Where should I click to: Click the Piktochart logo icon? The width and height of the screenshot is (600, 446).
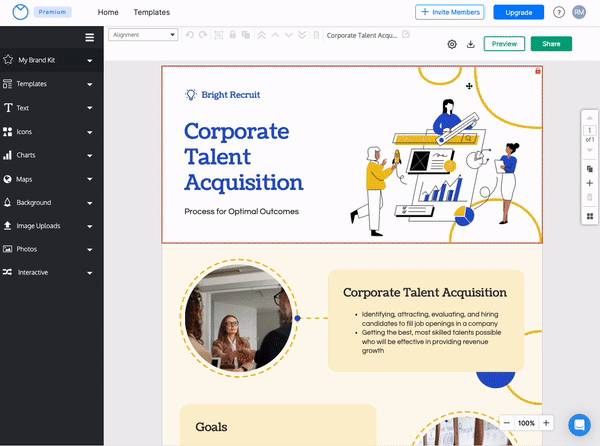click(20, 12)
